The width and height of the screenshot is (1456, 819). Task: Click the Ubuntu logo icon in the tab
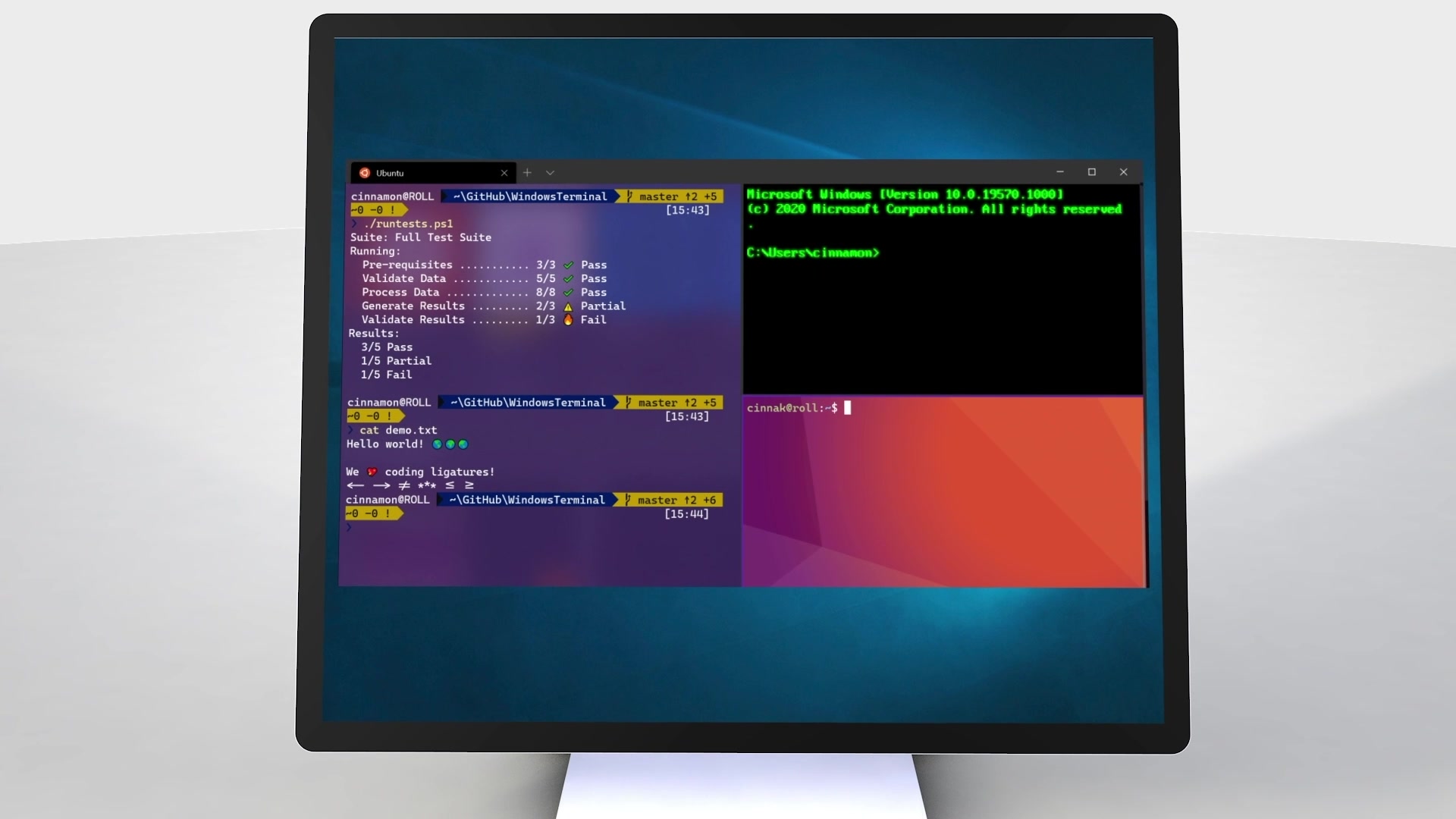(365, 173)
